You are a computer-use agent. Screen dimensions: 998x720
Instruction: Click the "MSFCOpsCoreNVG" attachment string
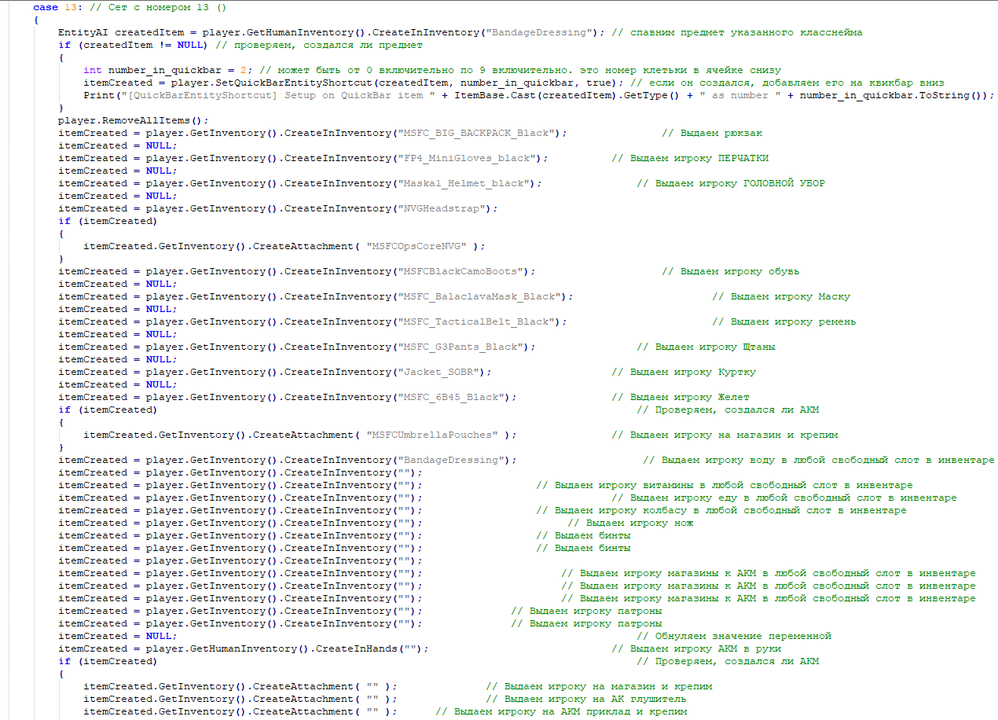tap(416, 246)
